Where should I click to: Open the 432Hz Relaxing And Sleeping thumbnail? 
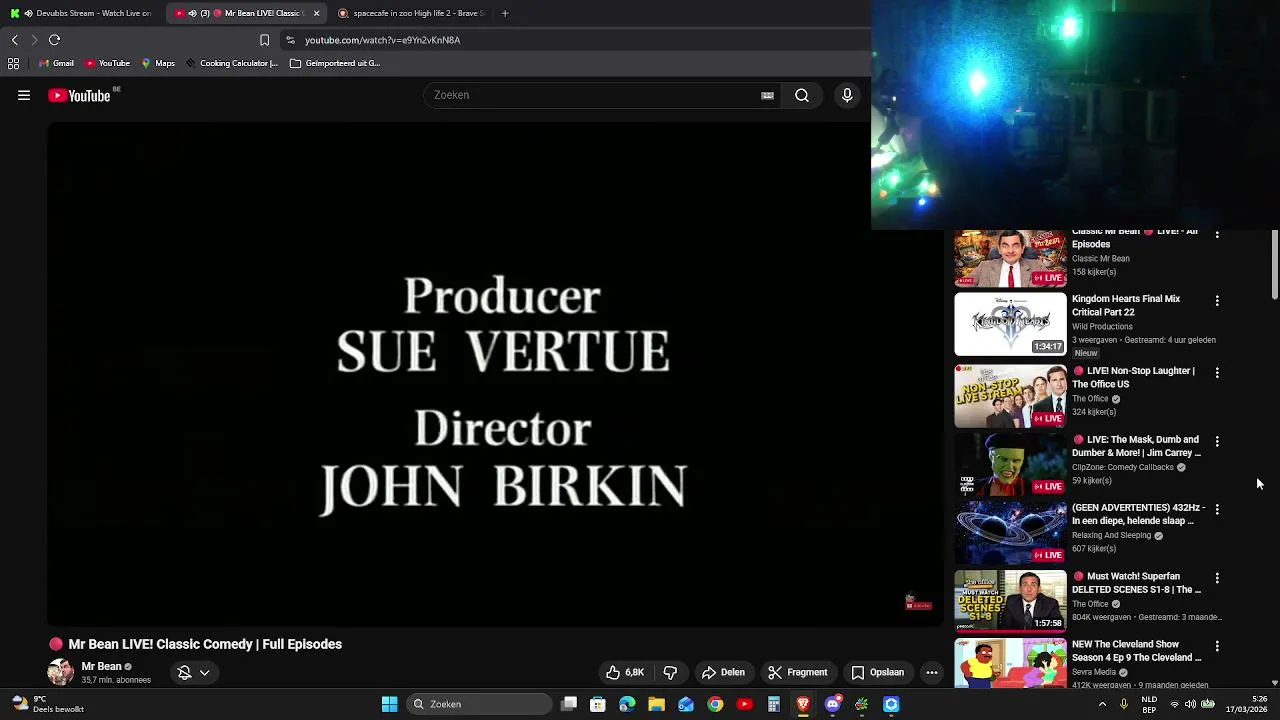point(1010,533)
